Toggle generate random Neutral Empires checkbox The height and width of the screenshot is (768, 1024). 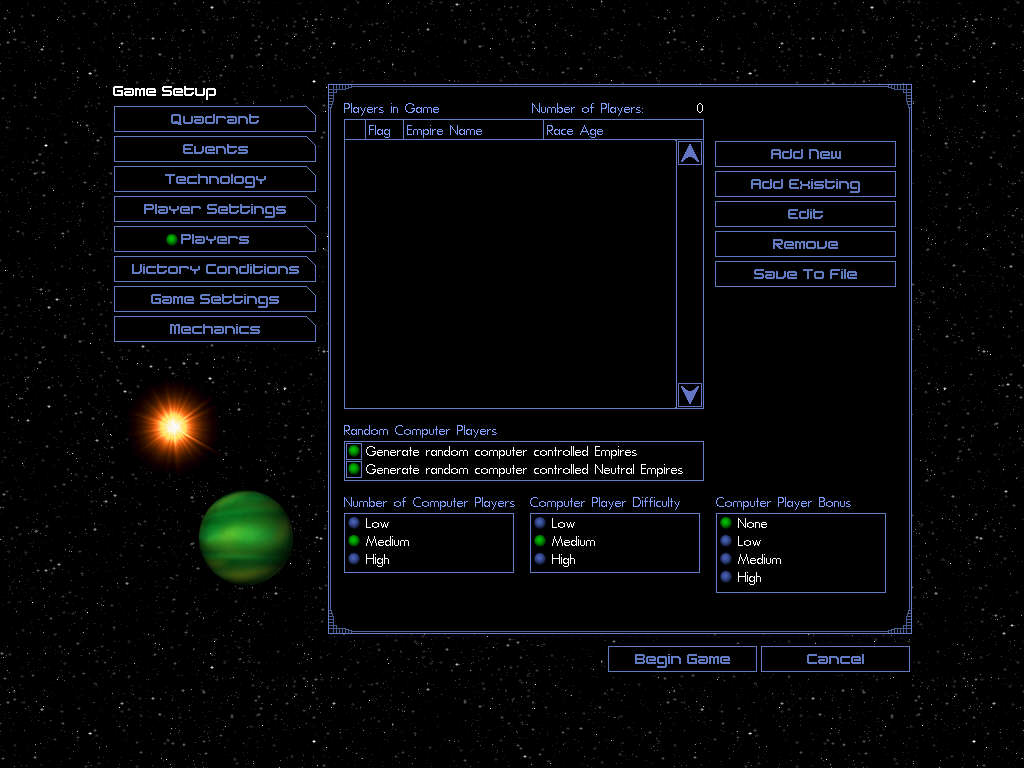(354, 469)
